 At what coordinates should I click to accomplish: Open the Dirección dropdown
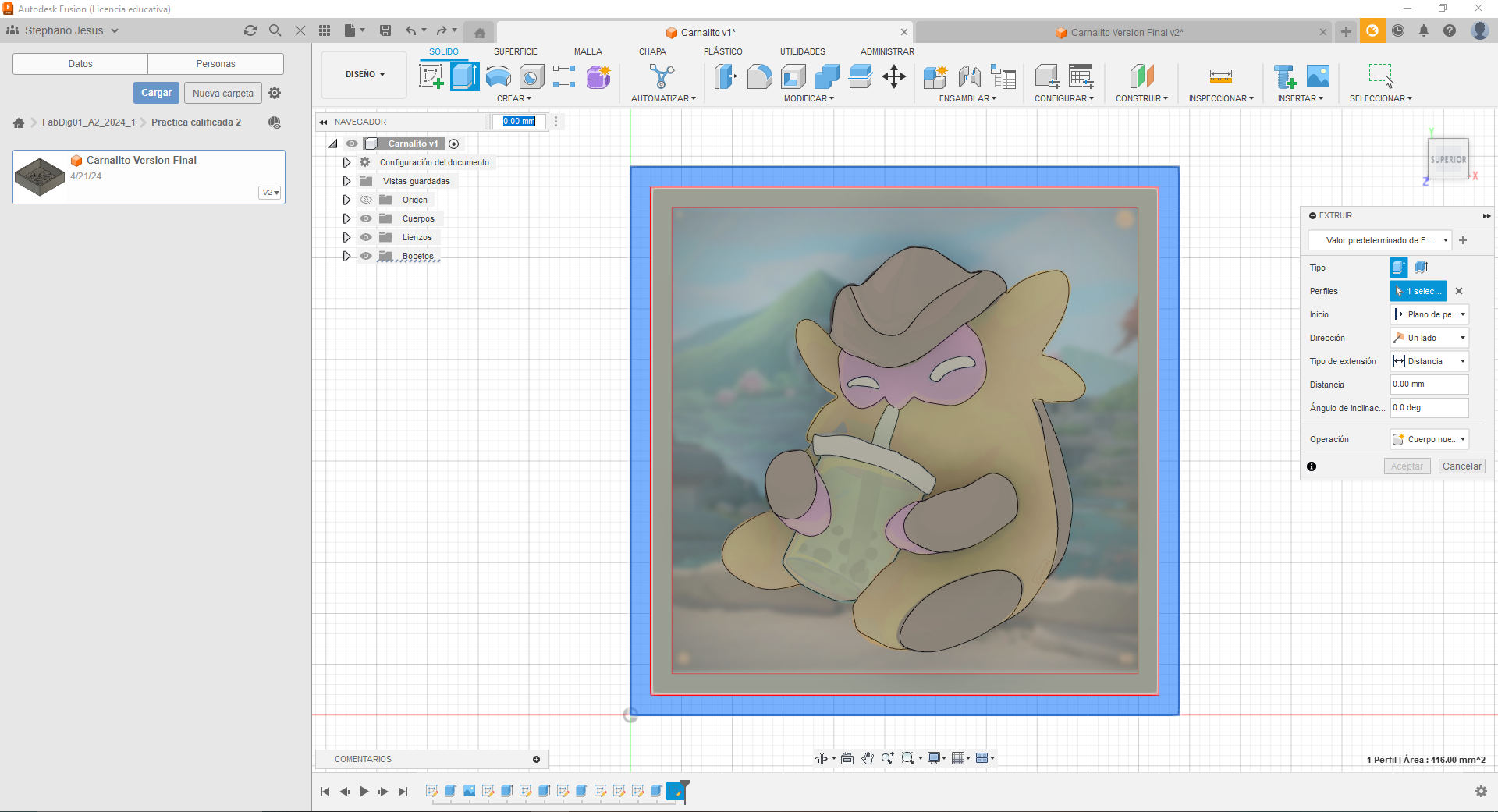[1429, 338]
